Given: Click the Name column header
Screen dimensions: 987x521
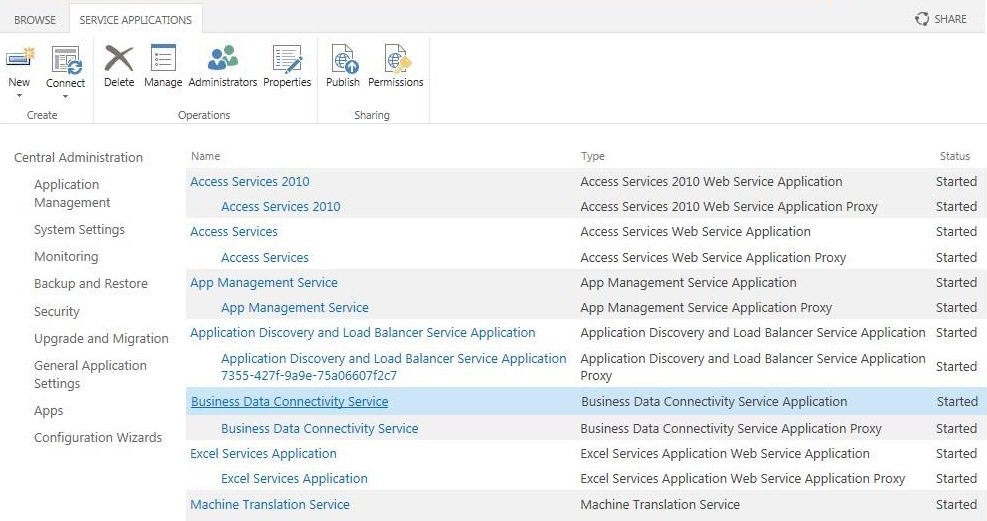Looking at the screenshot, I should pos(206,156).
